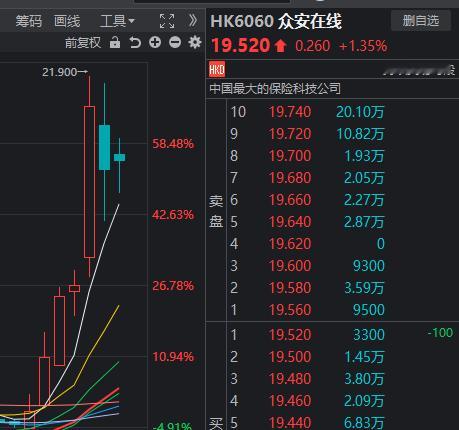This screenshot has width=459, height=430.
Task: Click the 42.63% axis label
Action: click(173, 215)
